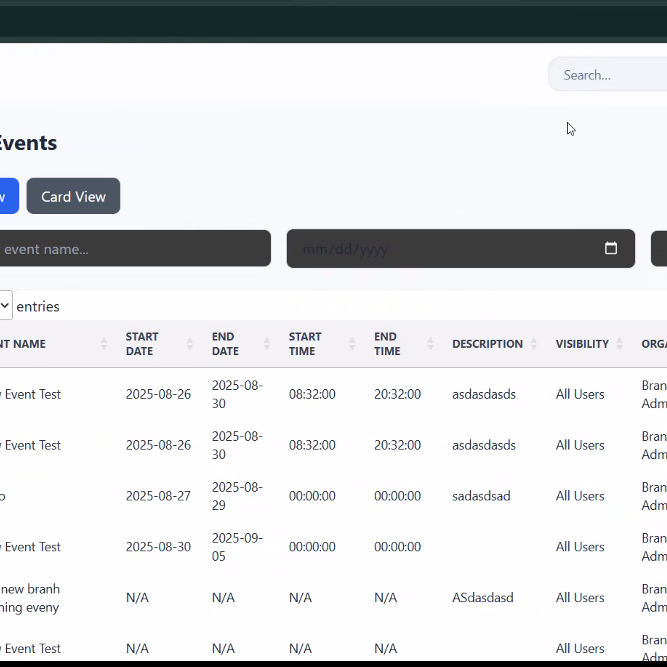Click the event name filter field
Viewport: 667px width, 667px height.
click(x=135, y=249)
